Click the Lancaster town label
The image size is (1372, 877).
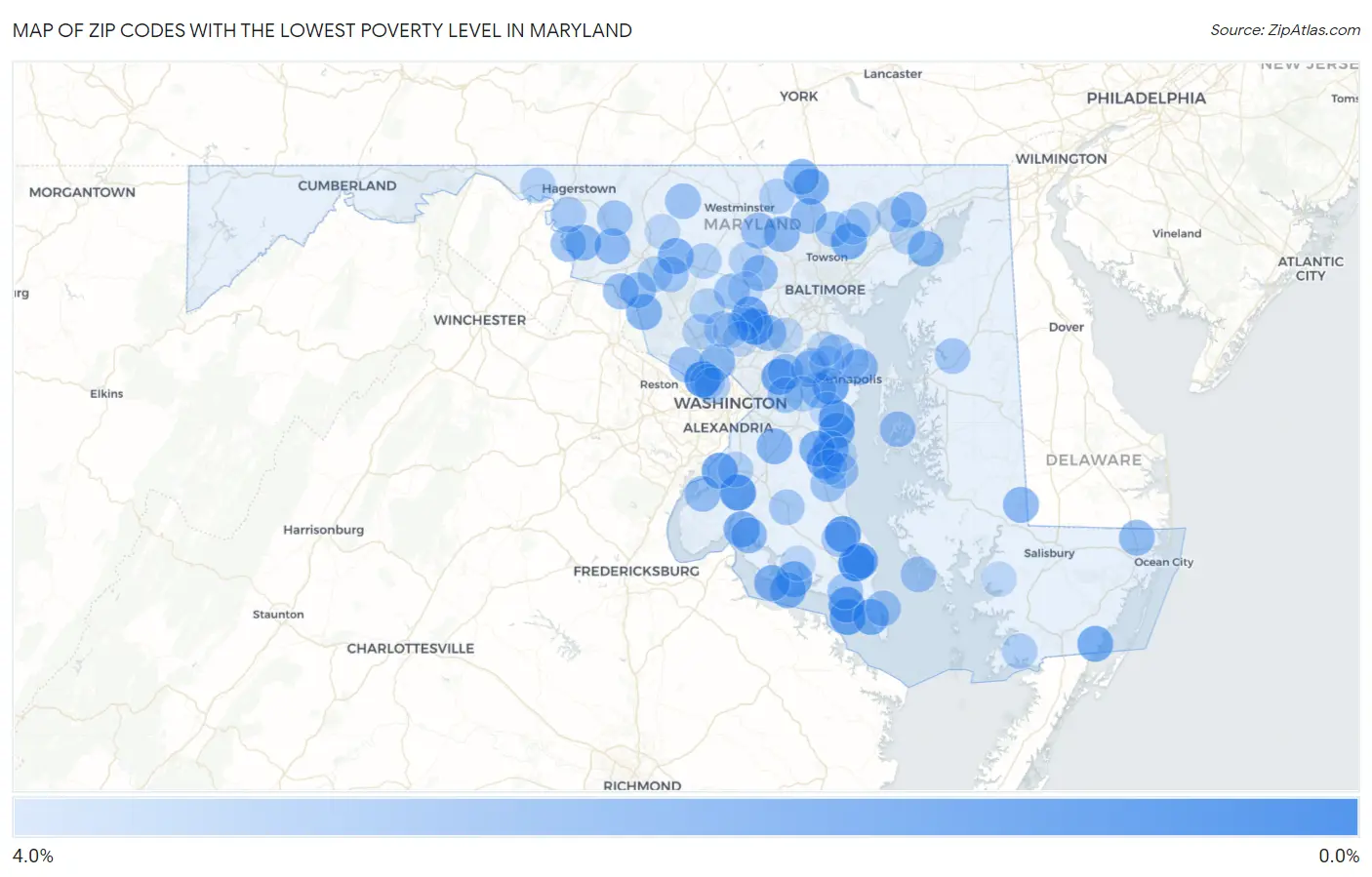[x=892, y=74]
